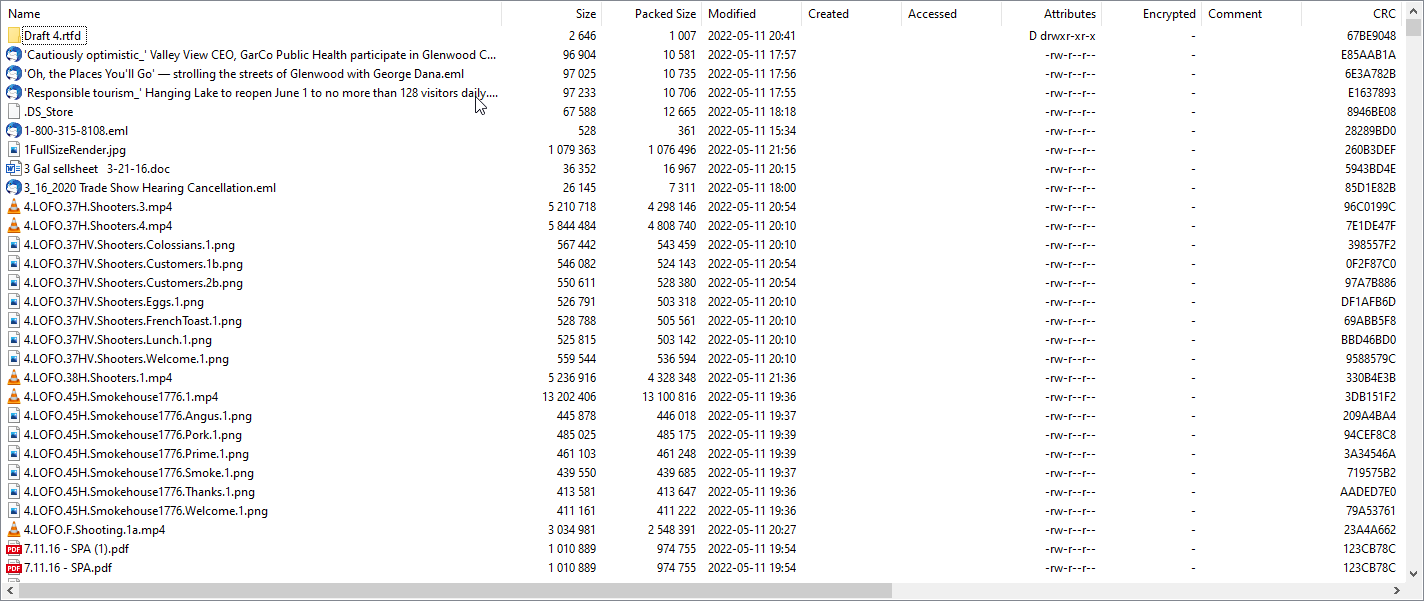The image size is (1424, 601).
Task: Click the PNG icon for 4.LOFO.37HV.Shooters.Eggs.1.png
Action: [14, 302]
